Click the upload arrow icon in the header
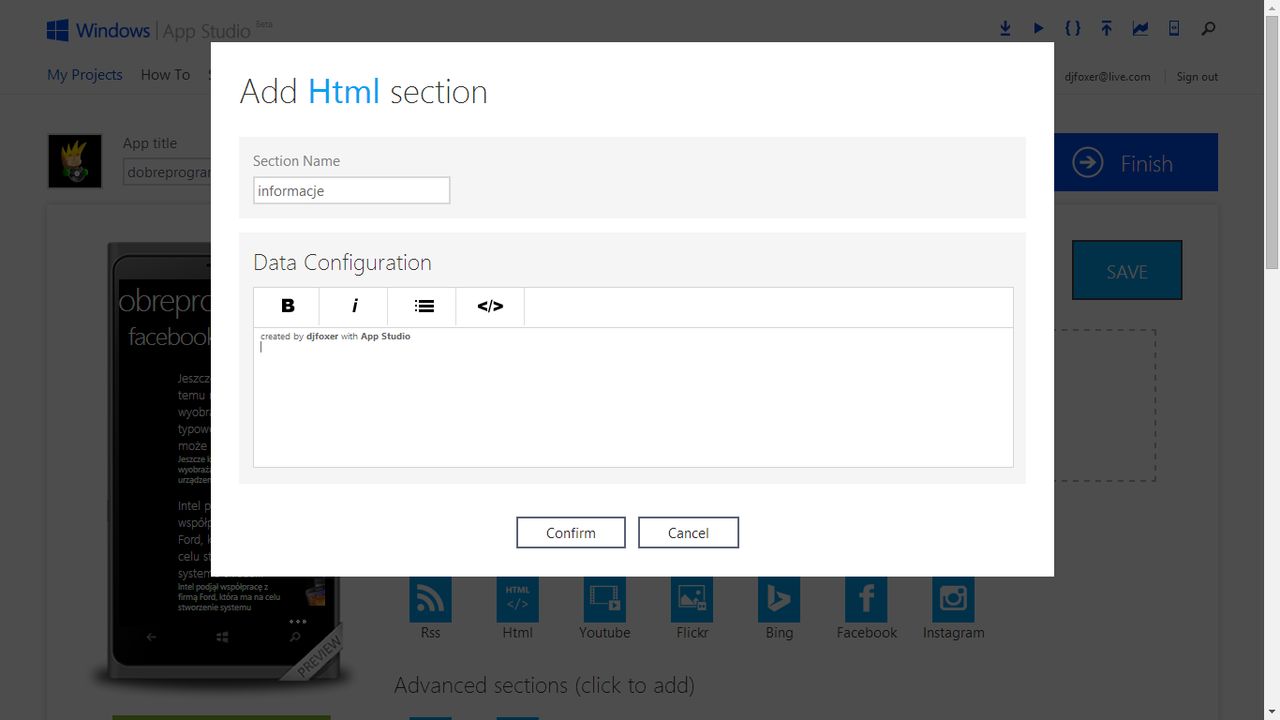This screenshot has height=720, width=1280. 1106,29
